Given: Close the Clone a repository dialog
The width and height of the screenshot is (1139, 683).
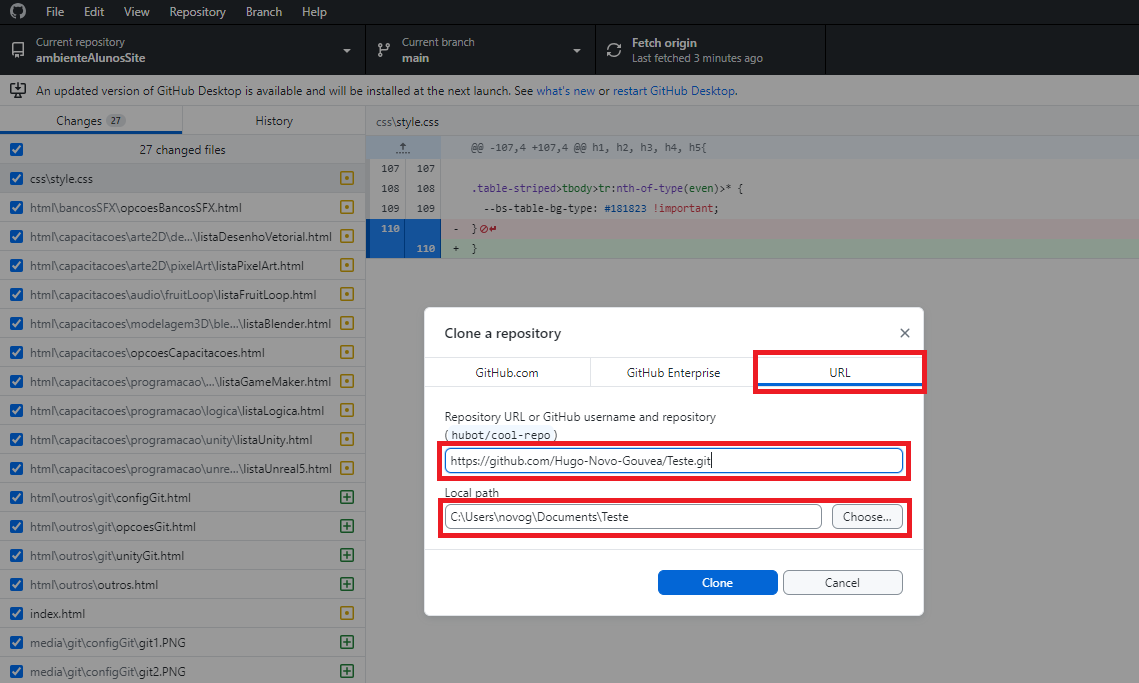Looking at the screenshot, I should [x=904, y=333].
